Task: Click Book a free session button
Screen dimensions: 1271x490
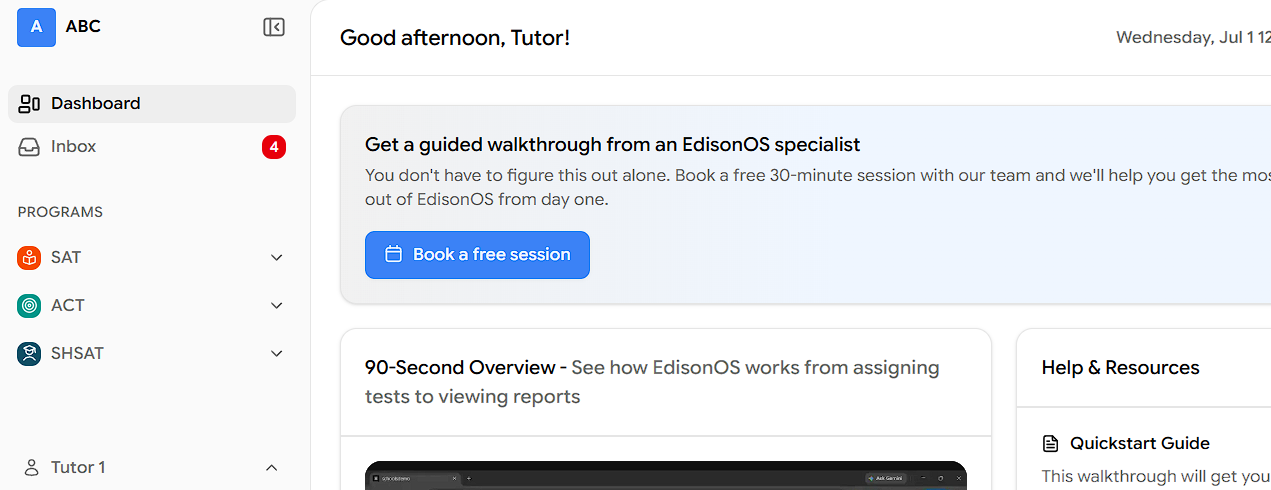Action: (x=477, y=255)
